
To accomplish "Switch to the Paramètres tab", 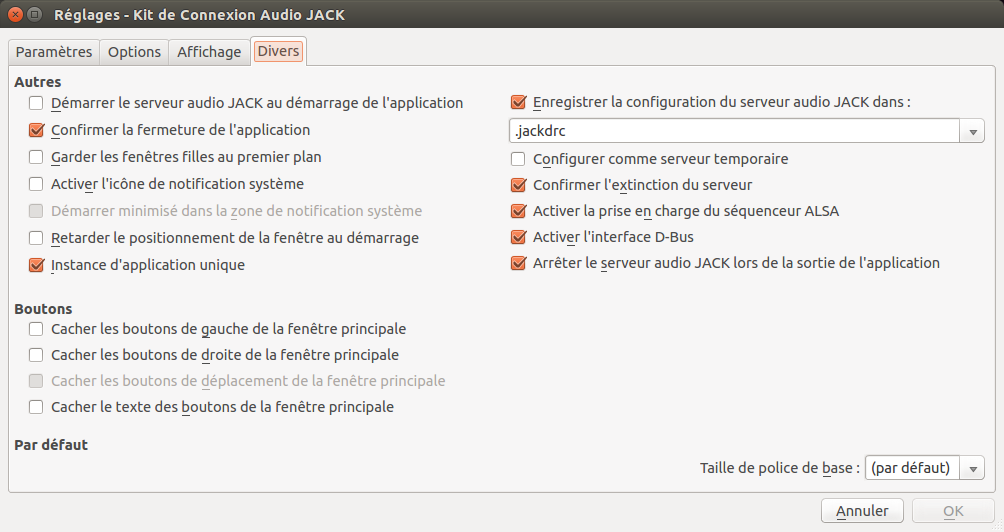I will (54, 52).
